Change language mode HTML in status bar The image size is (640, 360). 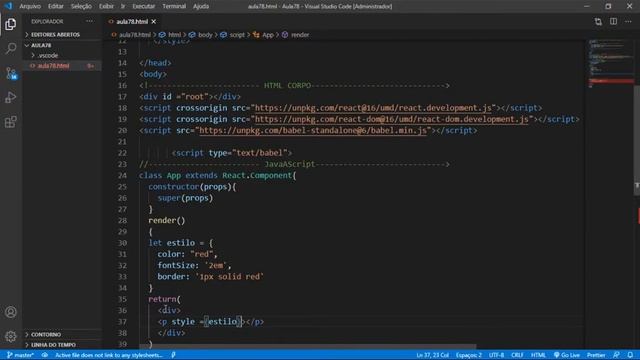(x=538, y=355)
